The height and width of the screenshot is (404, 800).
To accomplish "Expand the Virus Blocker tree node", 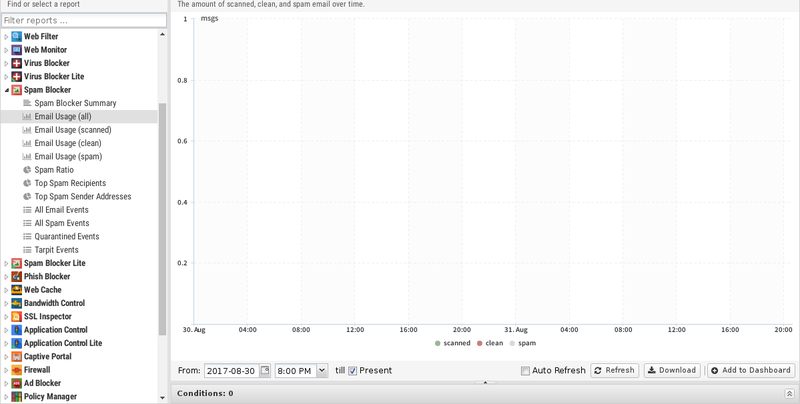I will tap(6, 63).
